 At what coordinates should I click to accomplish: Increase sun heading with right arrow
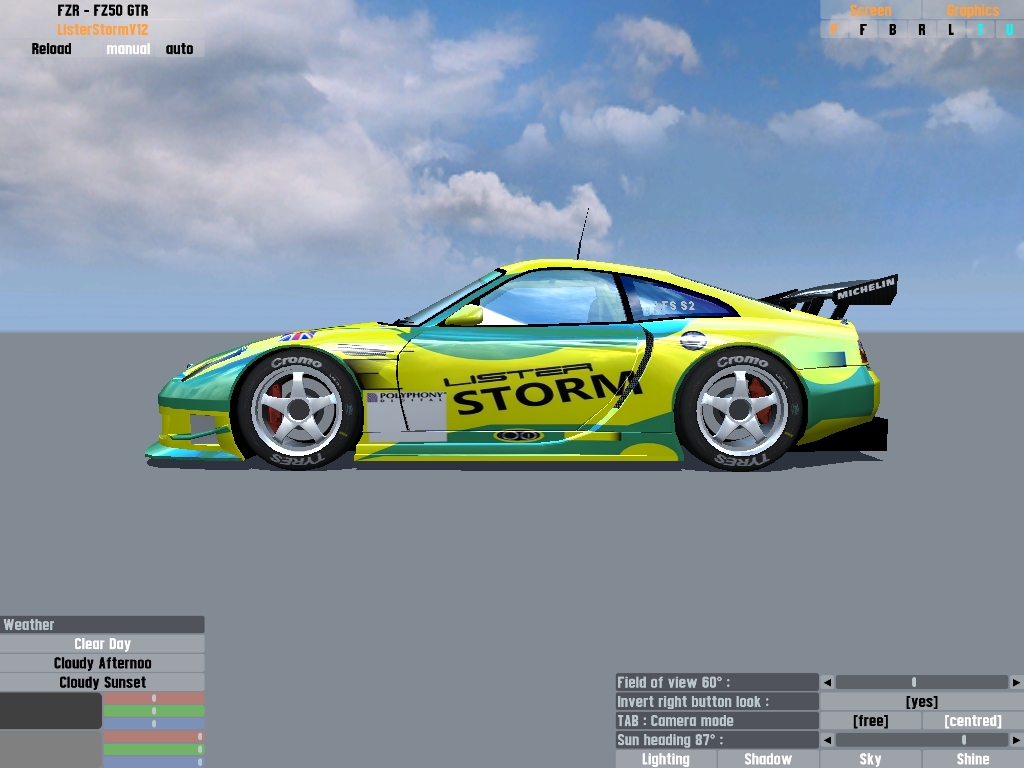(x=1016, y=740)
